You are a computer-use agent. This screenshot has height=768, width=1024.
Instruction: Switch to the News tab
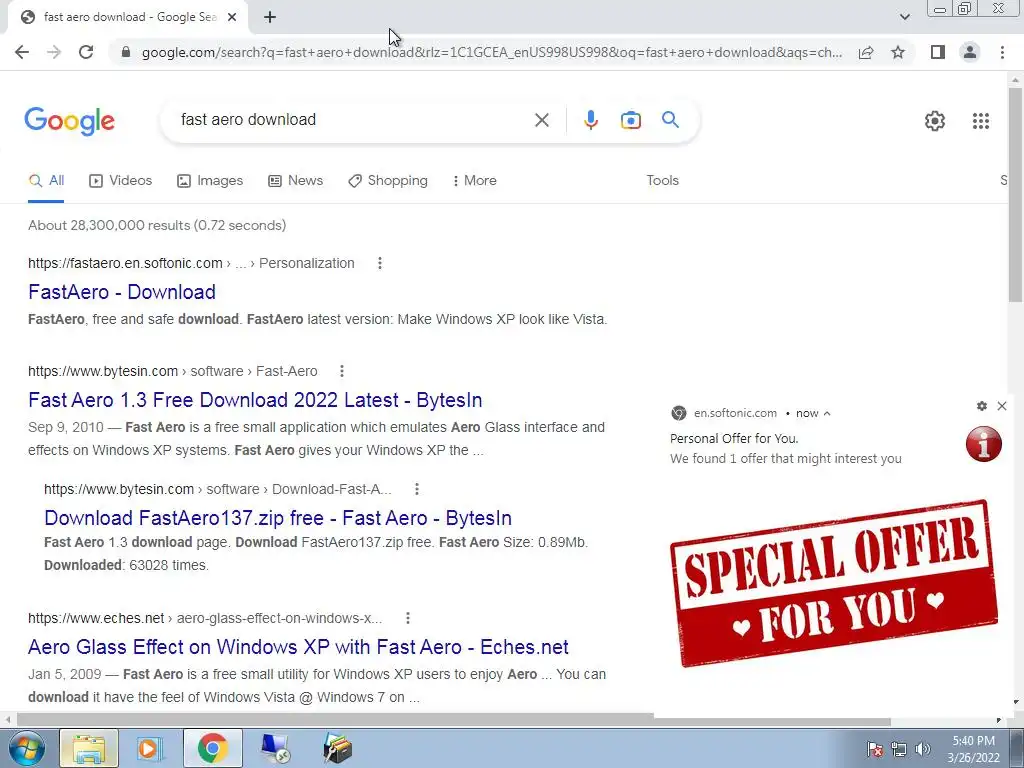tap(296, 181)
